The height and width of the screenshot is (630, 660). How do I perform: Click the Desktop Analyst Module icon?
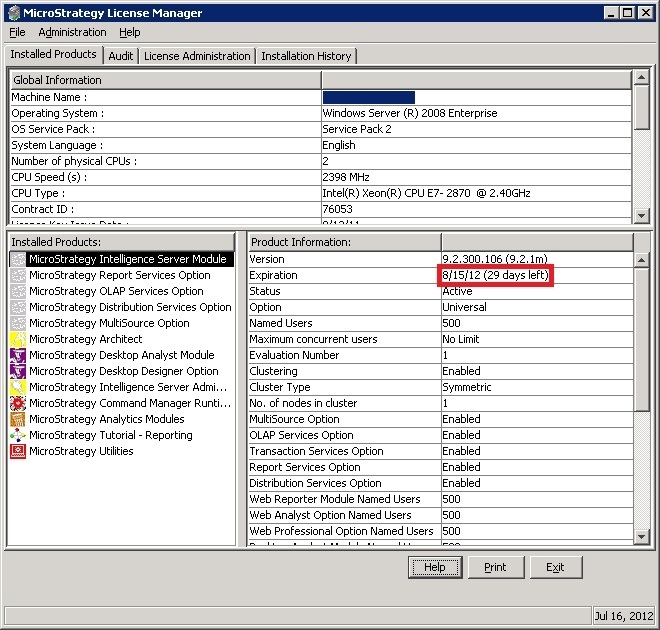[18, 355]
